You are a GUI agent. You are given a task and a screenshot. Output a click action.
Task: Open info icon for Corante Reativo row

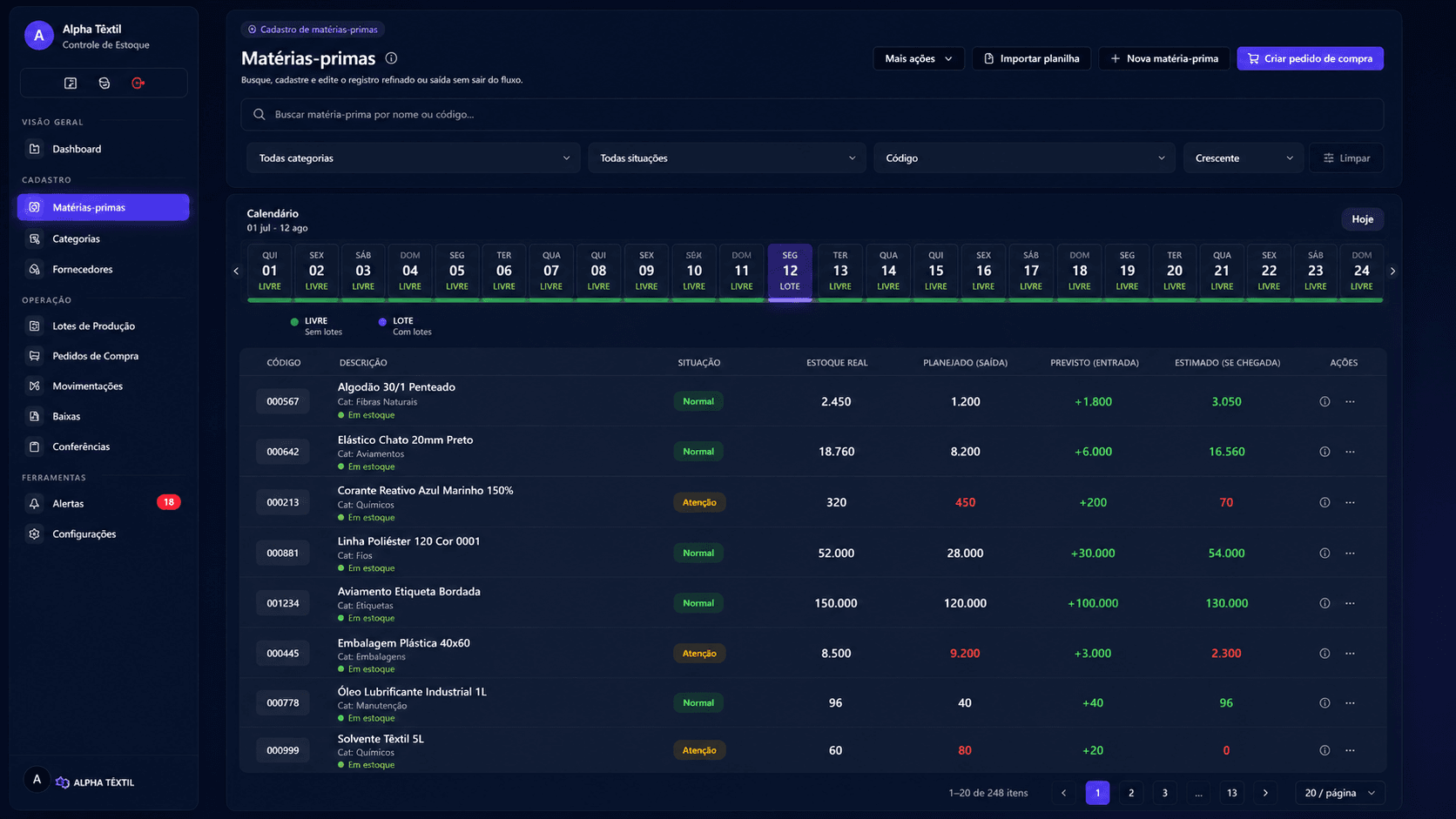pos(1325,502)
